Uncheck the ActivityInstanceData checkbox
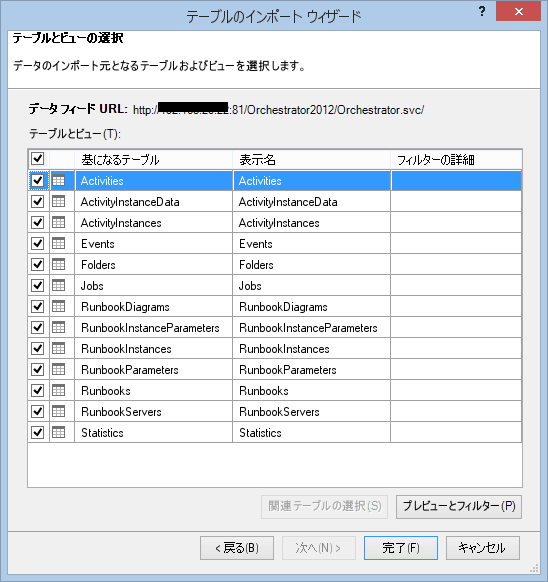Viewport: 548px width, 582px height. (37, 202)
